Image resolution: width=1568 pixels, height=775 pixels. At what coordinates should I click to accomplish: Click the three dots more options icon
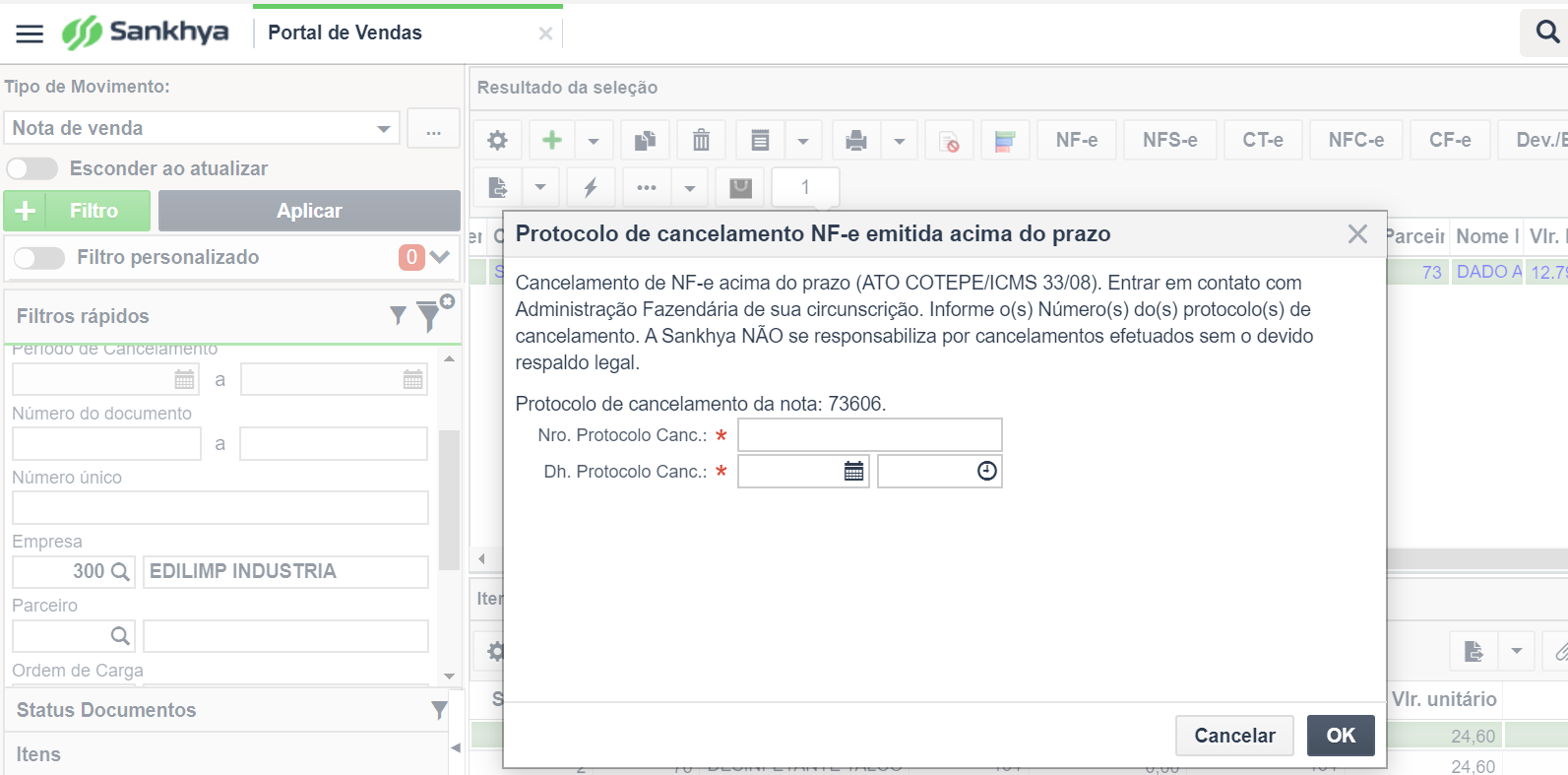coord(647,187)
